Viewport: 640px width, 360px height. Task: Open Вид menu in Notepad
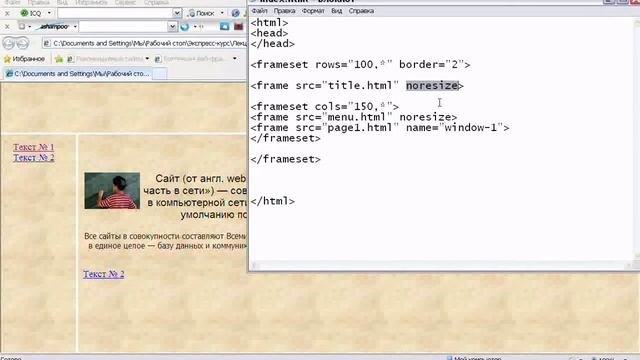pos(337,11)
